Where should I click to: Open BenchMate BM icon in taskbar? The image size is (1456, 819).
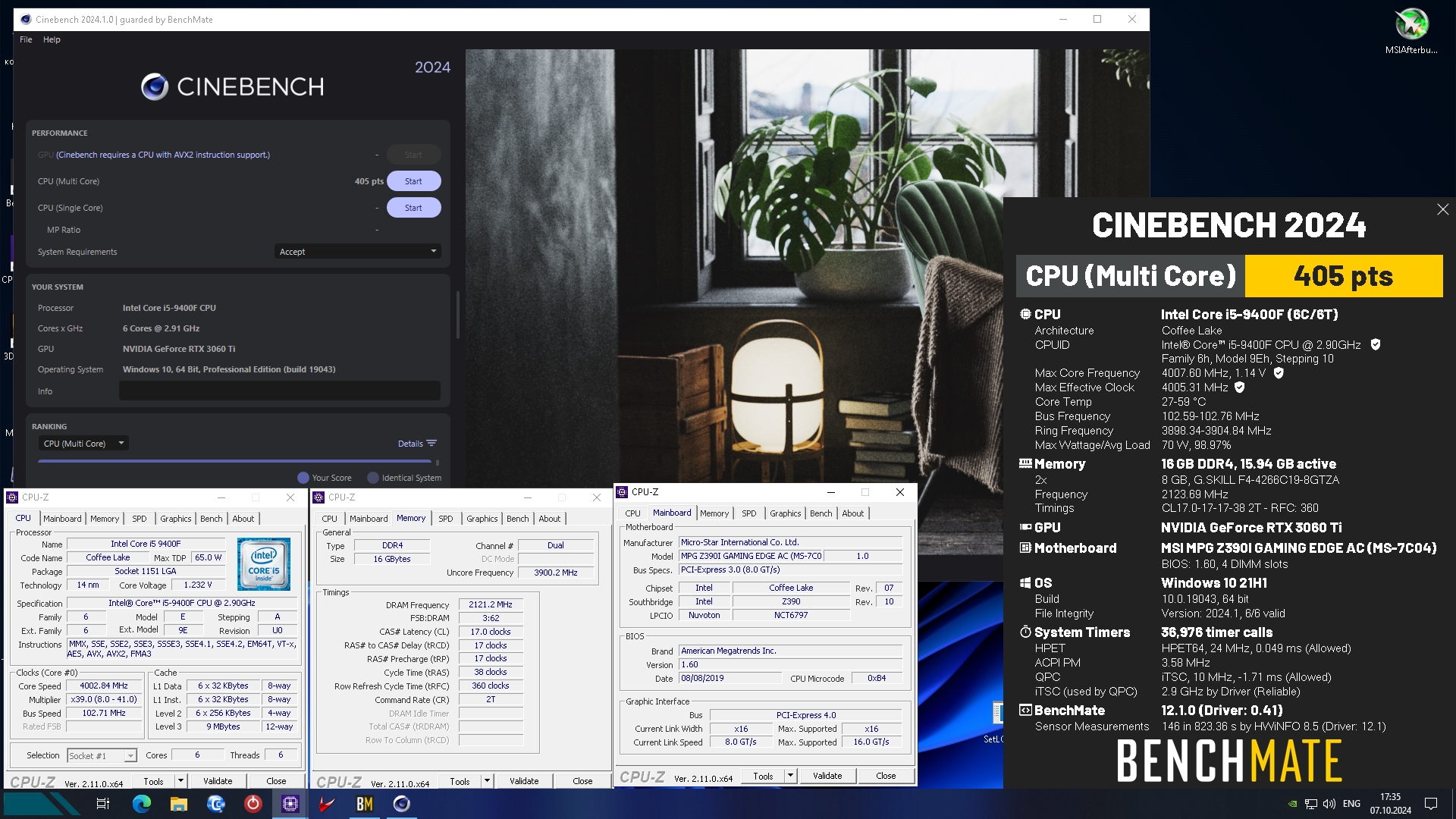pyautogui.click(x=364, y=804)
